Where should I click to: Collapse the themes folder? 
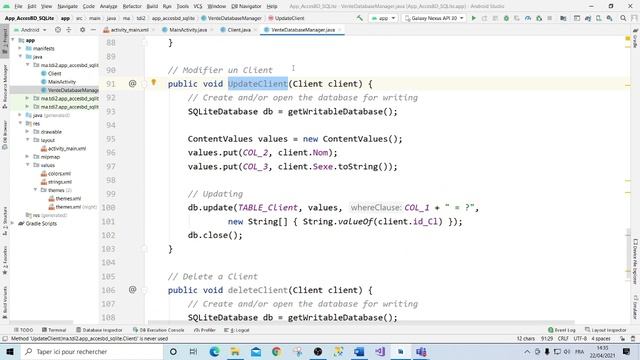point(36,190)
